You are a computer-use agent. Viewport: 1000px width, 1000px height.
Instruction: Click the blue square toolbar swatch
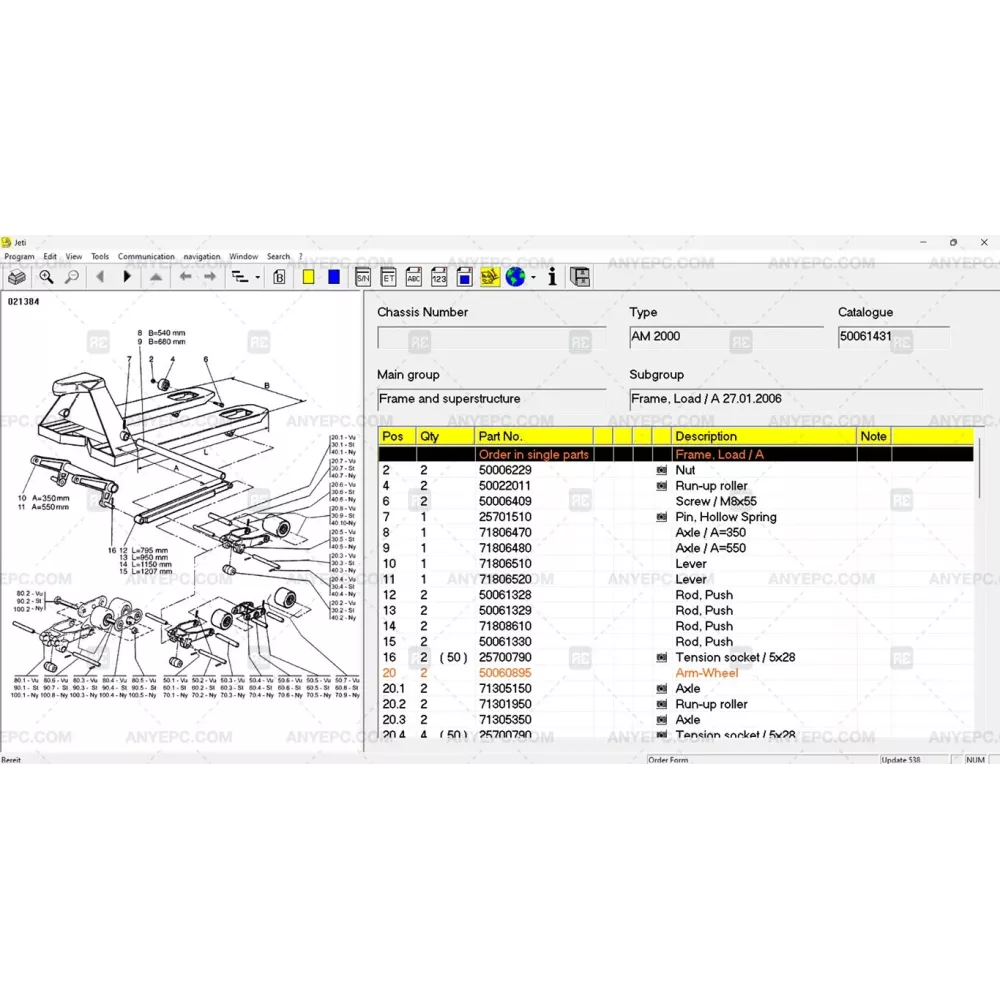point(334,277)
